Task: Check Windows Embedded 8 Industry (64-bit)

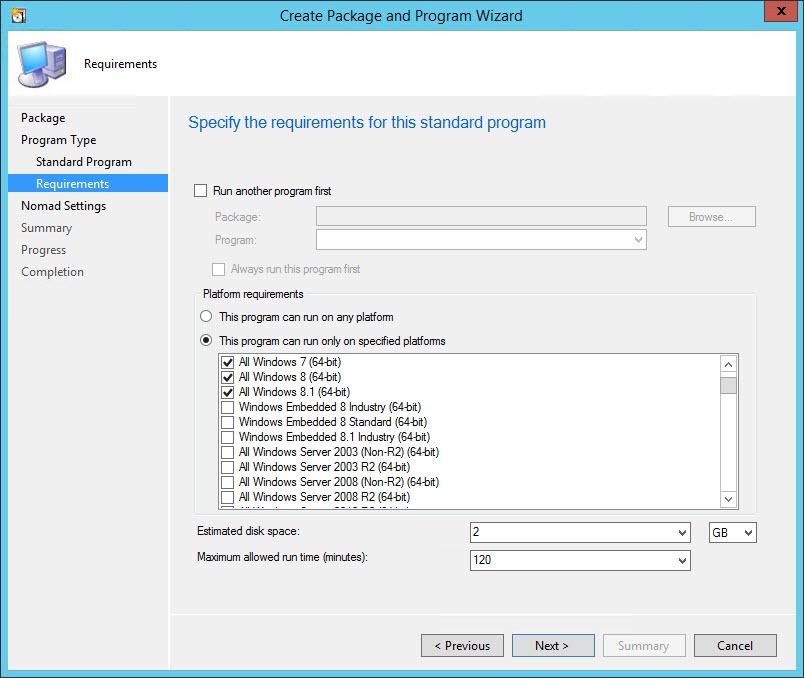Action: (228, 407)
